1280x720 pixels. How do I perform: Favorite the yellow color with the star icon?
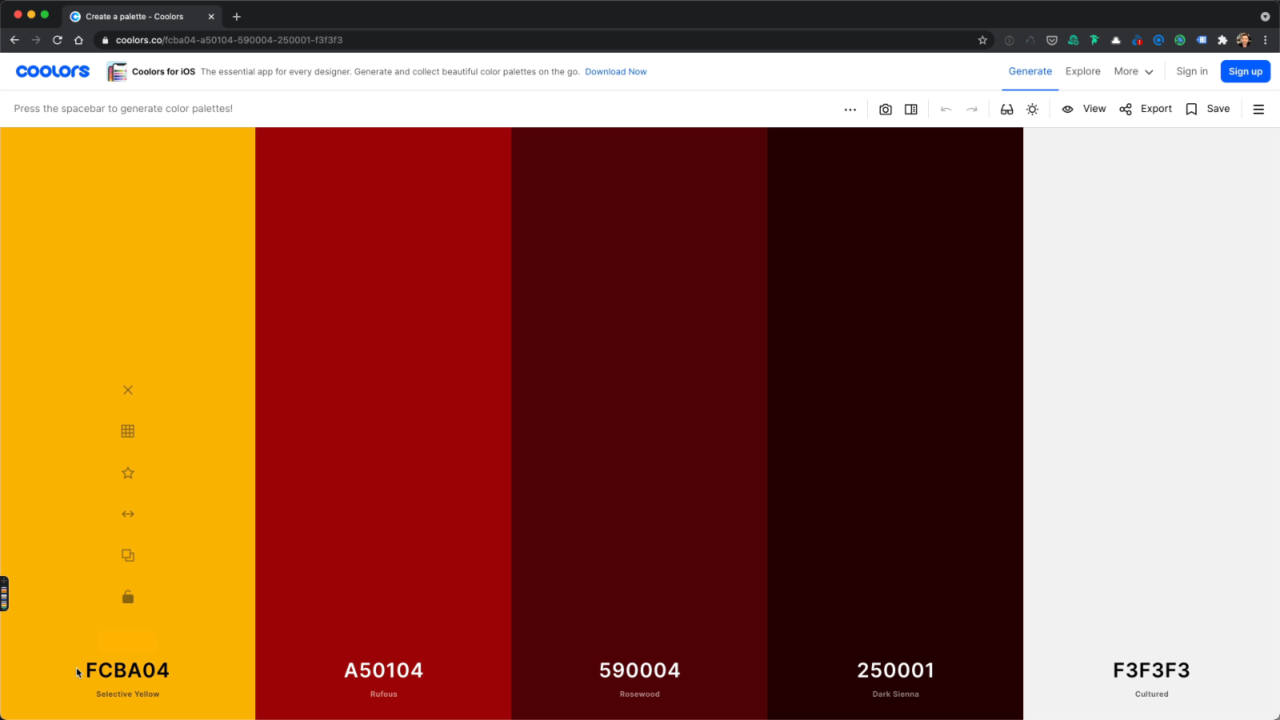(128, 473)
